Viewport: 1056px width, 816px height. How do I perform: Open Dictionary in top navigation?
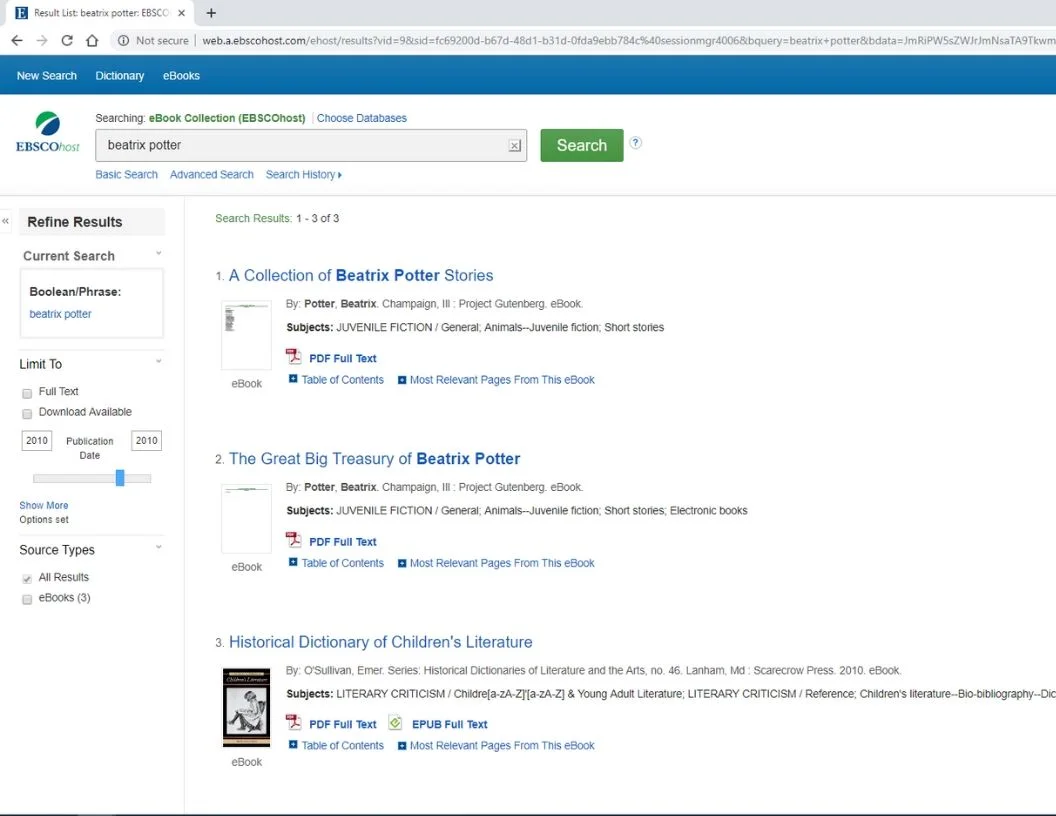[x=120, y=75]
